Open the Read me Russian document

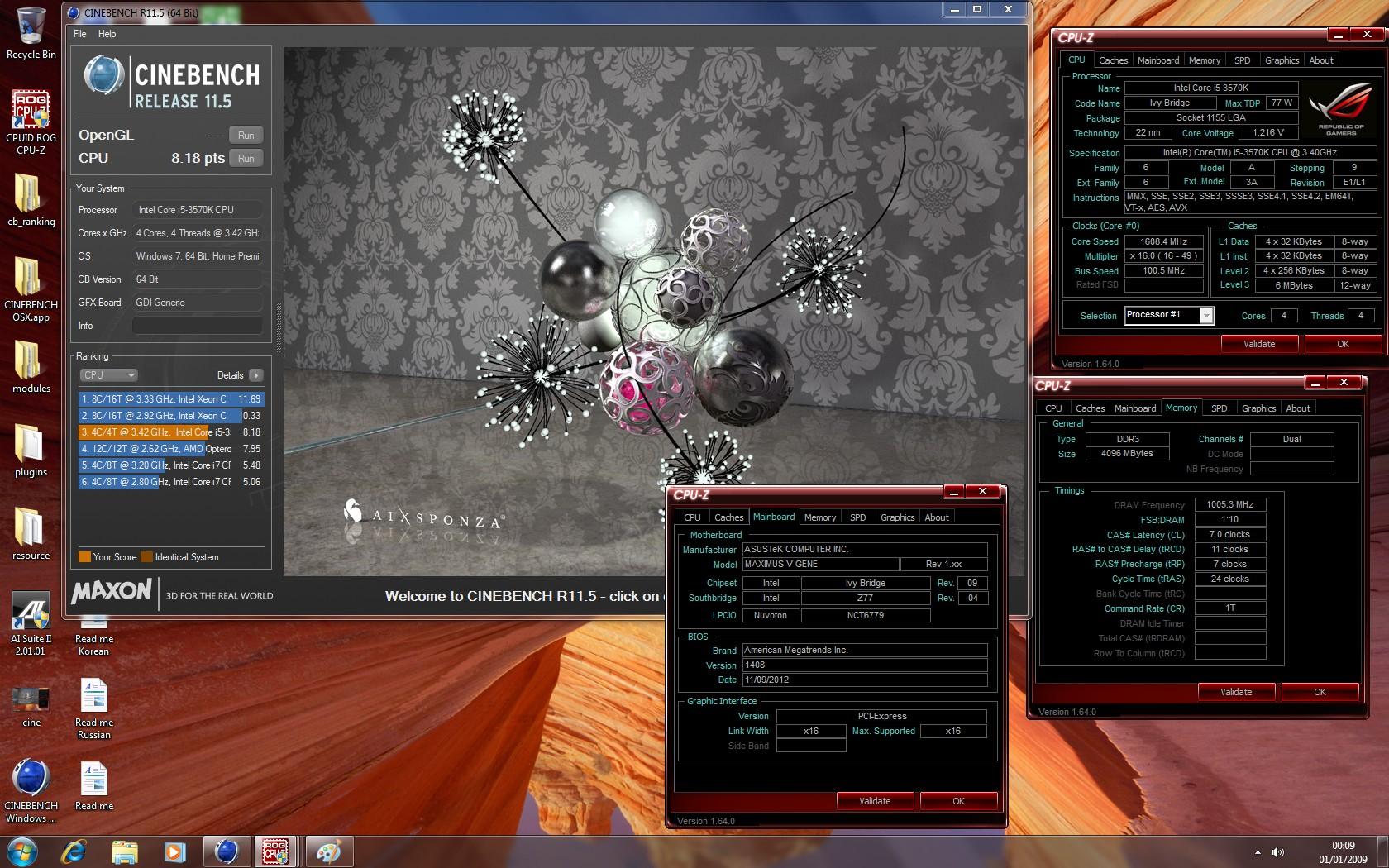pyautogui.click(x=93, y=708)
